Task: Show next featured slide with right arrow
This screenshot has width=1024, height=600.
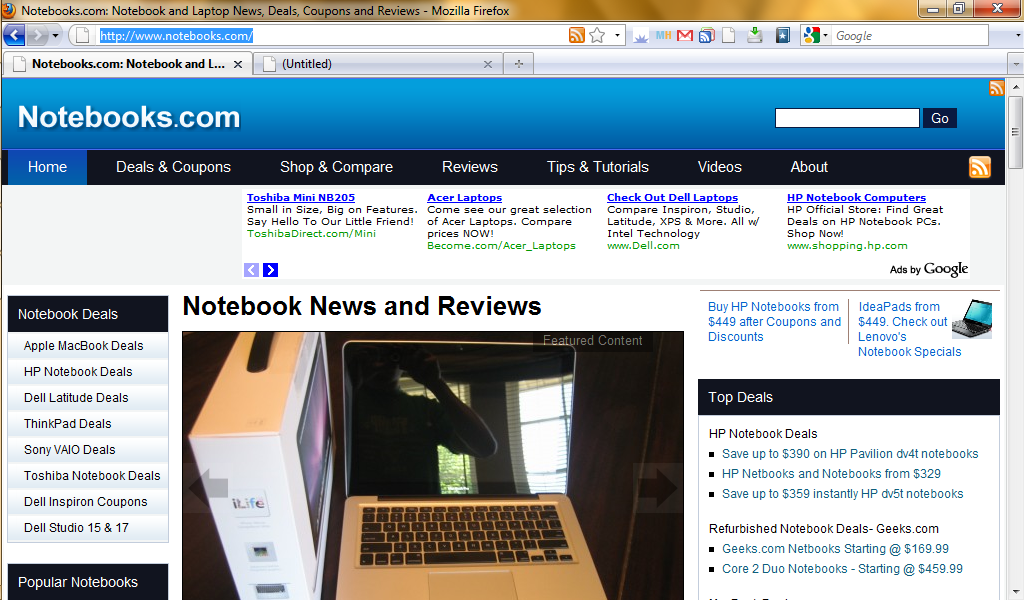Action: [658, 486]
